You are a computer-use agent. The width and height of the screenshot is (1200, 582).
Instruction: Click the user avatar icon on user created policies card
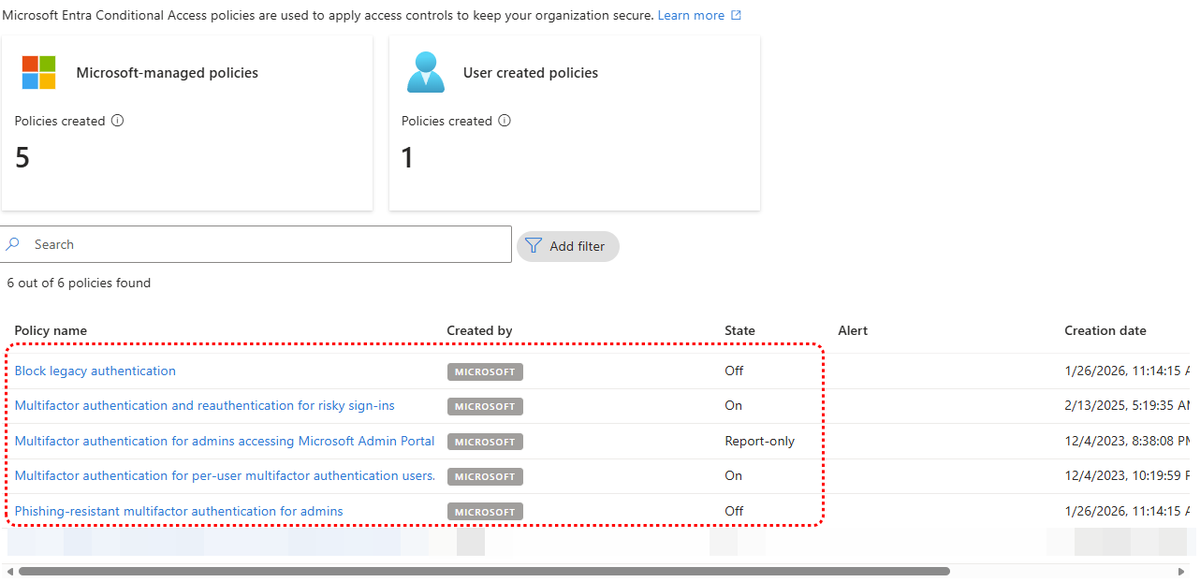425,73
